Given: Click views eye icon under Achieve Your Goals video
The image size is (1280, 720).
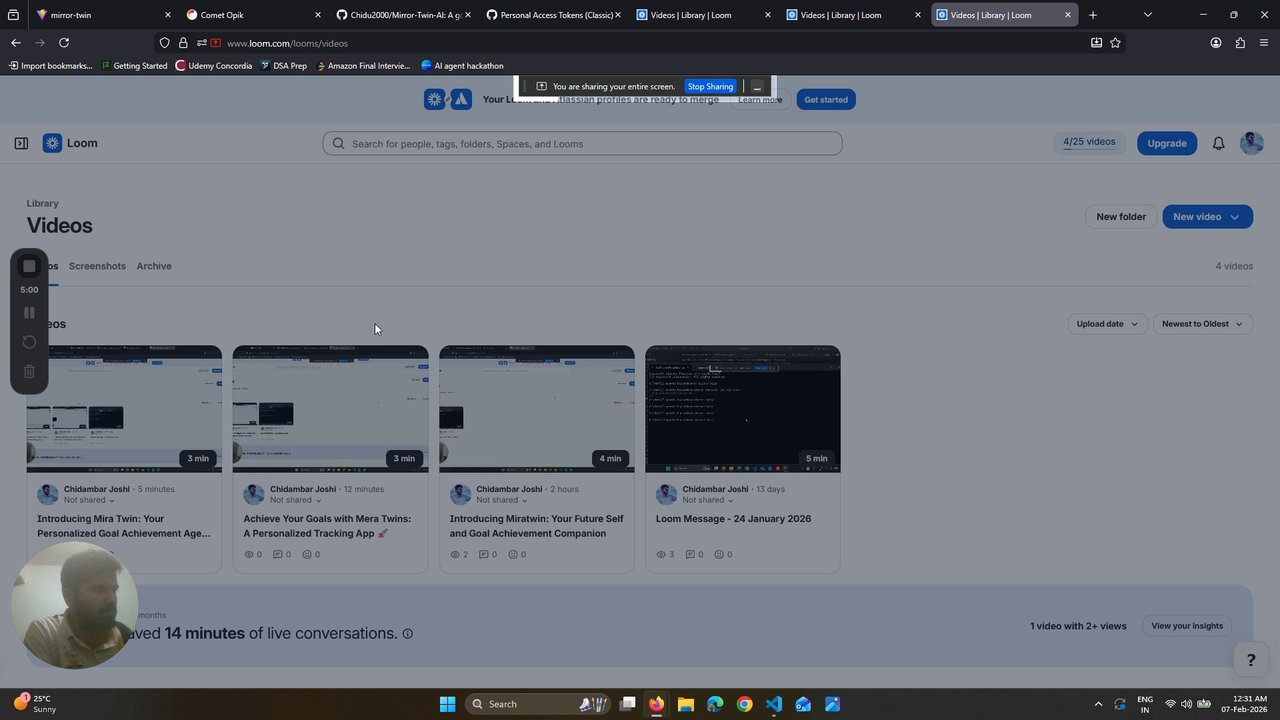Looking at the screenshot, I should pos(250,554).
